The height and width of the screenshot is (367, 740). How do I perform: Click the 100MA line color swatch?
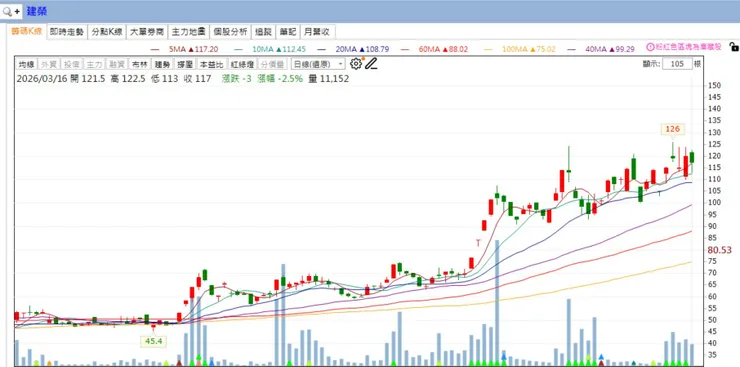point(488,49)
